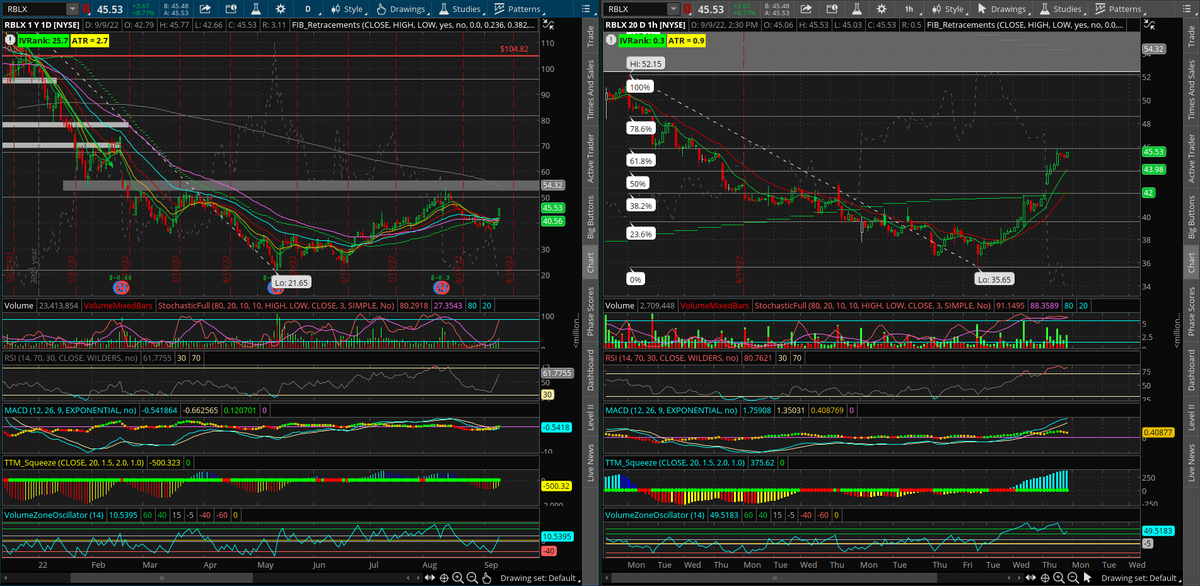Change the 1h timeframe button on right chart
Screen dimensions: 1200x586
coord(909,9)
